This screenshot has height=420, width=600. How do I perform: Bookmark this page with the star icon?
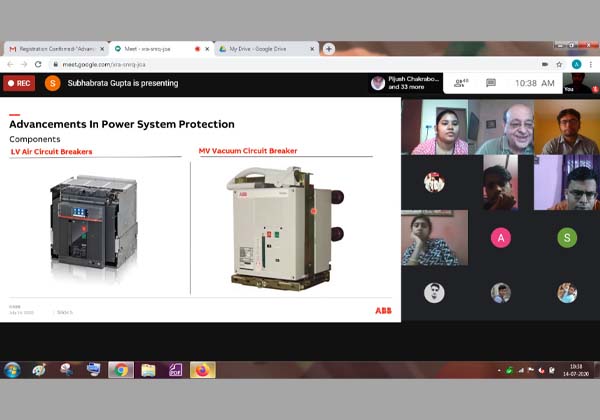click(x=559, y=64)
